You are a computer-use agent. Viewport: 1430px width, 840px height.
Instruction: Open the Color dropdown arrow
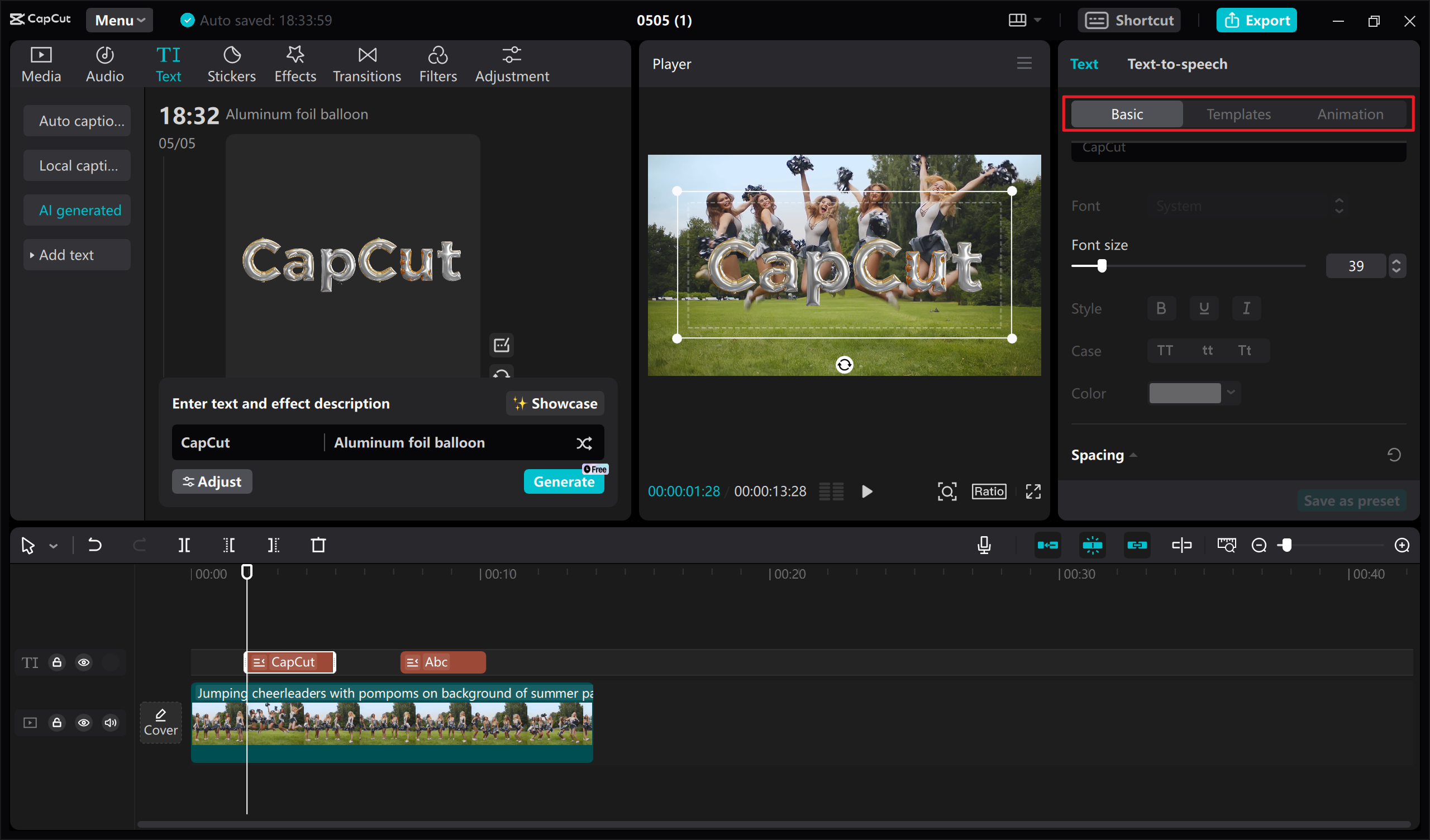(x=1231, y=393)
